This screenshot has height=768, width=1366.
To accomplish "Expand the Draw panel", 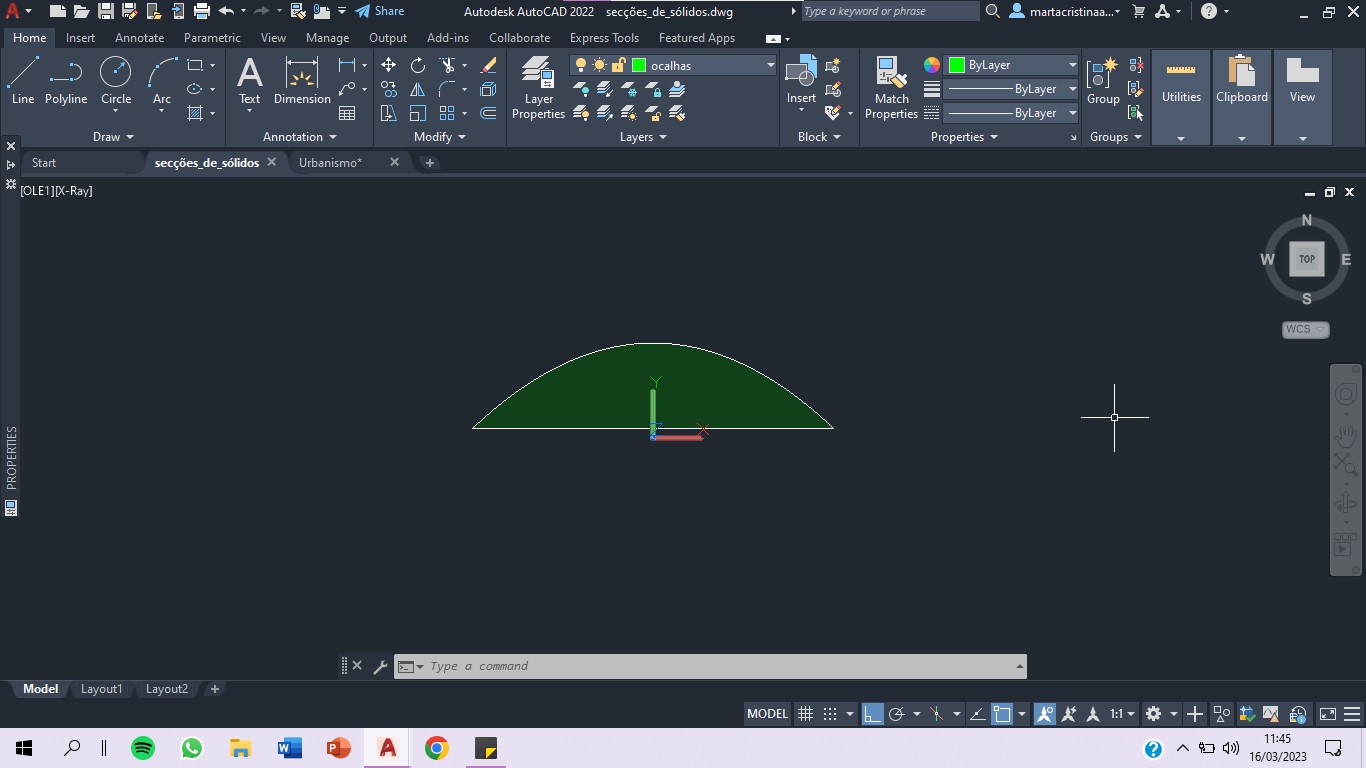I will pos(113,137).
